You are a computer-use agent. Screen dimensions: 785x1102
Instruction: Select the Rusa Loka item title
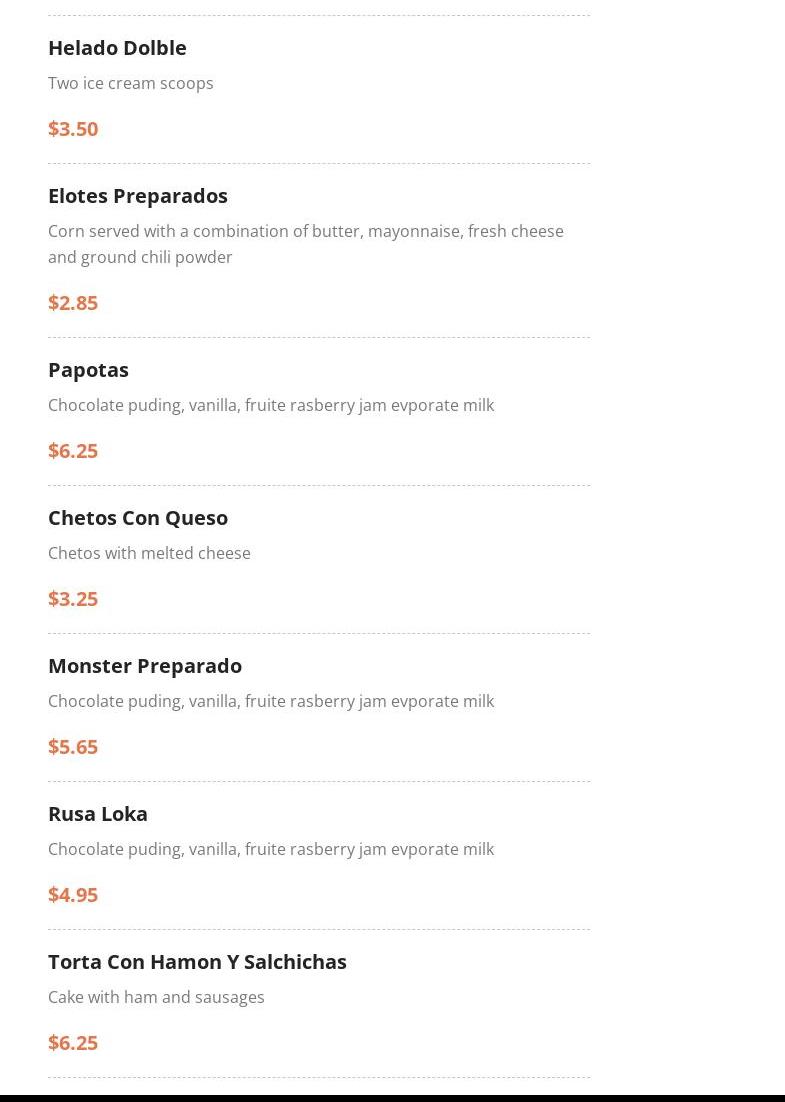tap(98, 814)
